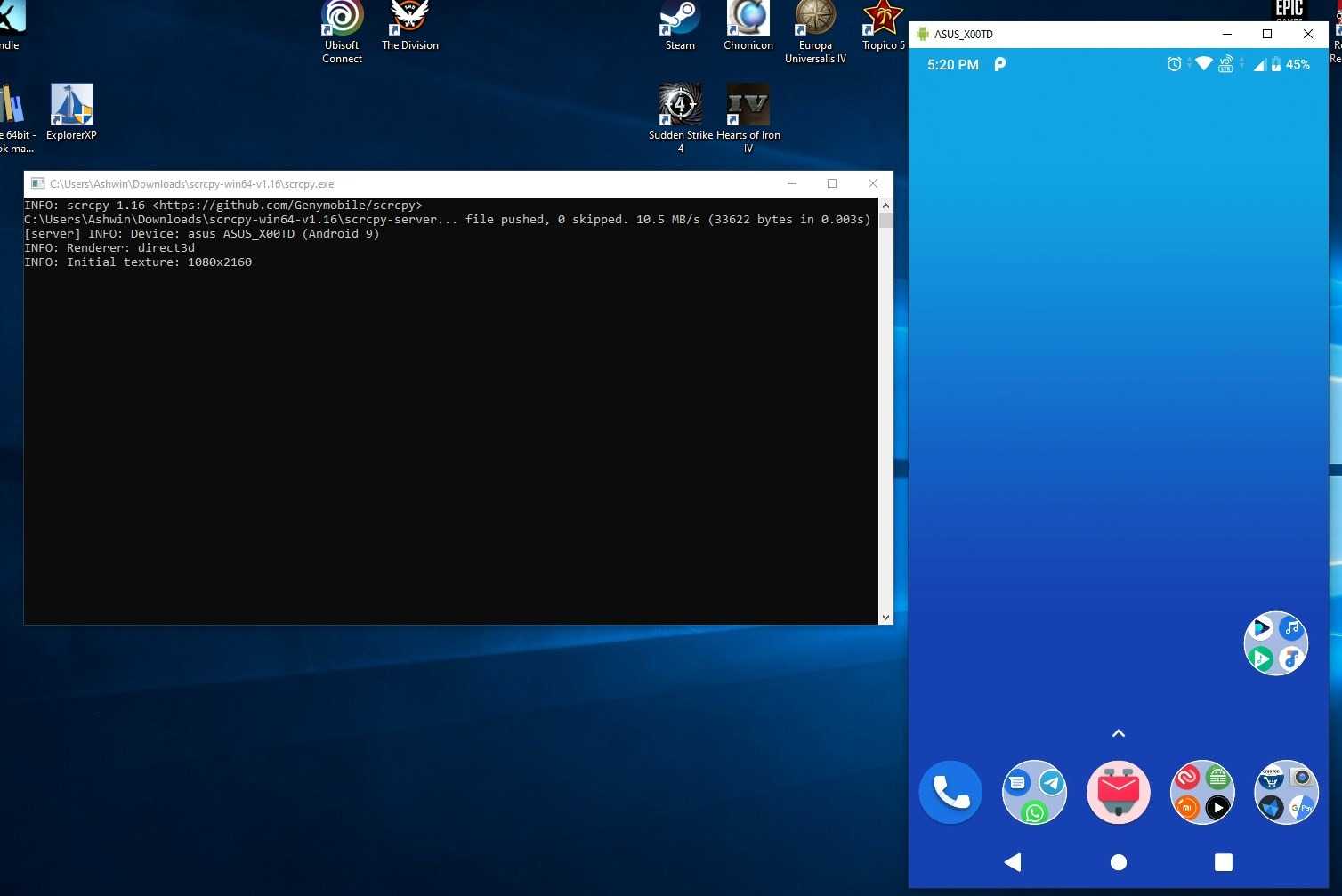The image size is (1342, 896).
Task: Click the 'Initial texture: 1080x2160' line
Action: click(x=138, y=262)
